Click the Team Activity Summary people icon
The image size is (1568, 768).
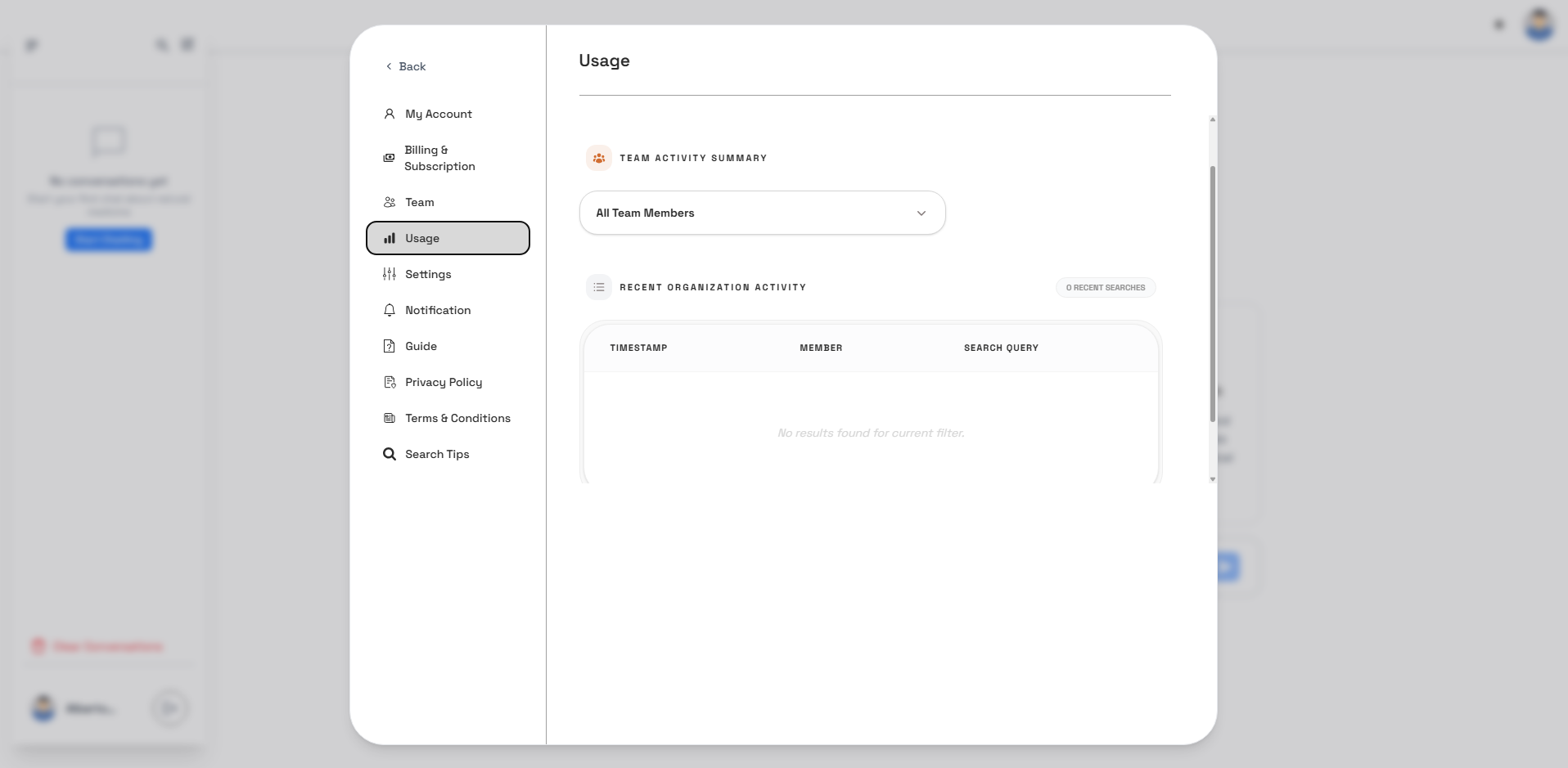[x=599, y=158]
